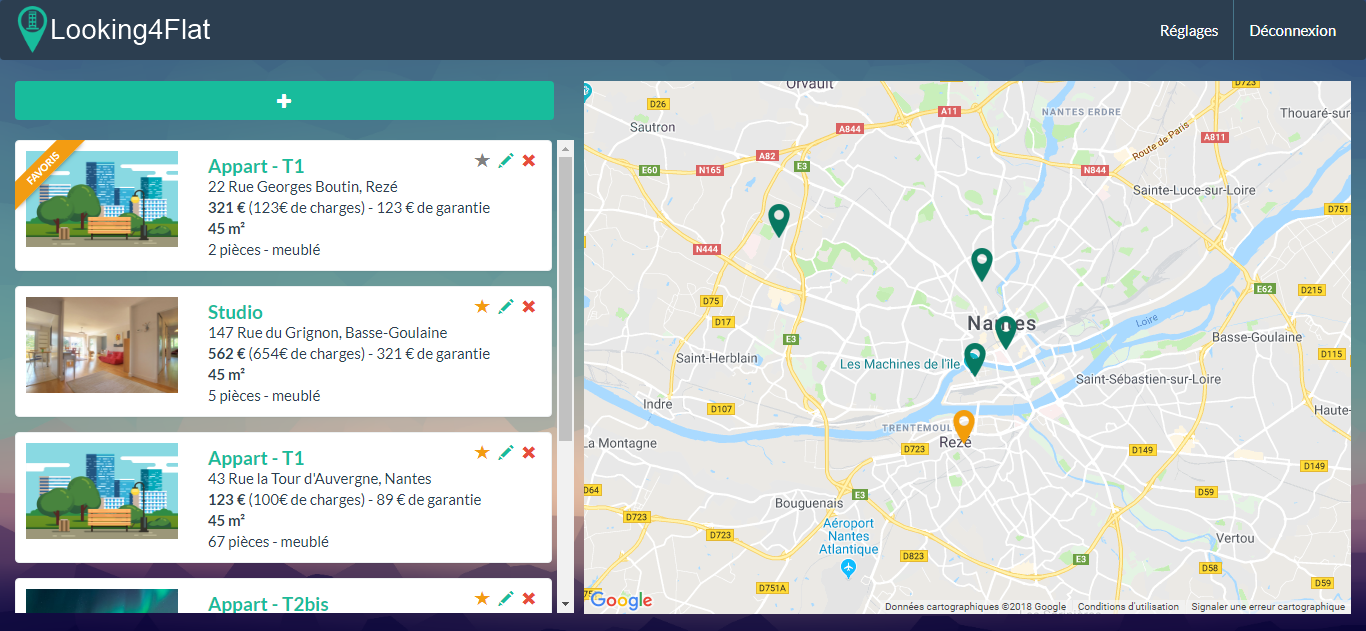Toggle favorite star on Studio listing
The image size is (1366, 631).
(482, 307)
